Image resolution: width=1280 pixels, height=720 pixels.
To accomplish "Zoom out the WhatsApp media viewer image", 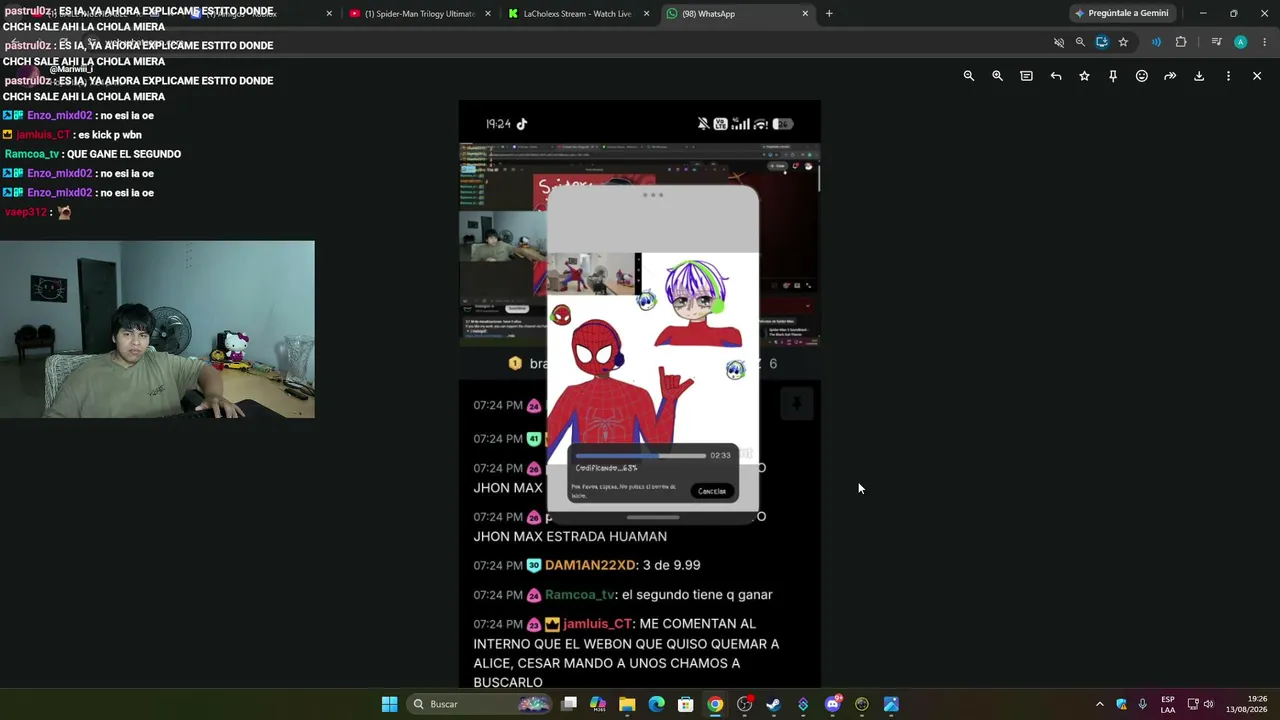I will (968, 76).
